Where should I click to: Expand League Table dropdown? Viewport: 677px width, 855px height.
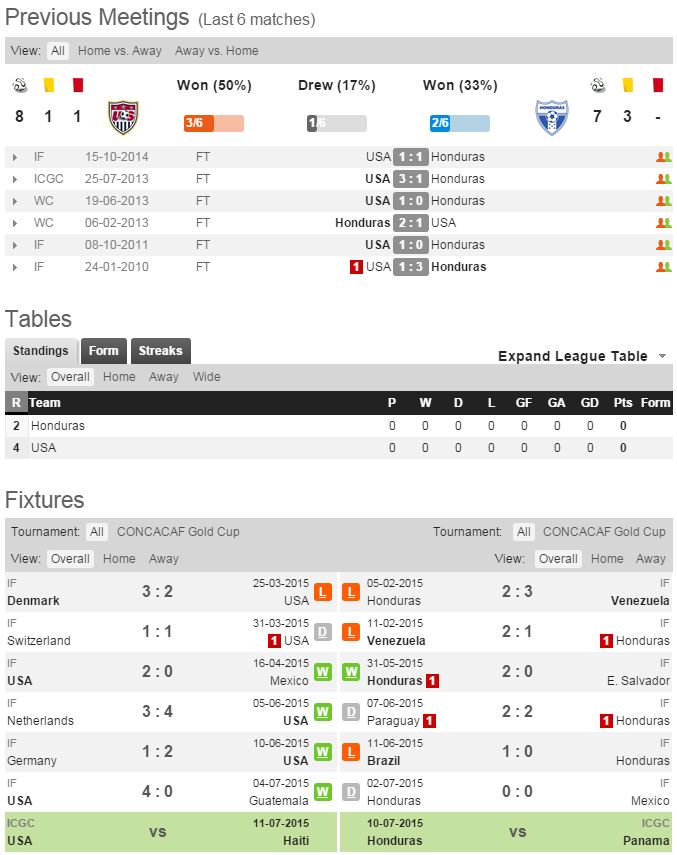coord(582,356)
